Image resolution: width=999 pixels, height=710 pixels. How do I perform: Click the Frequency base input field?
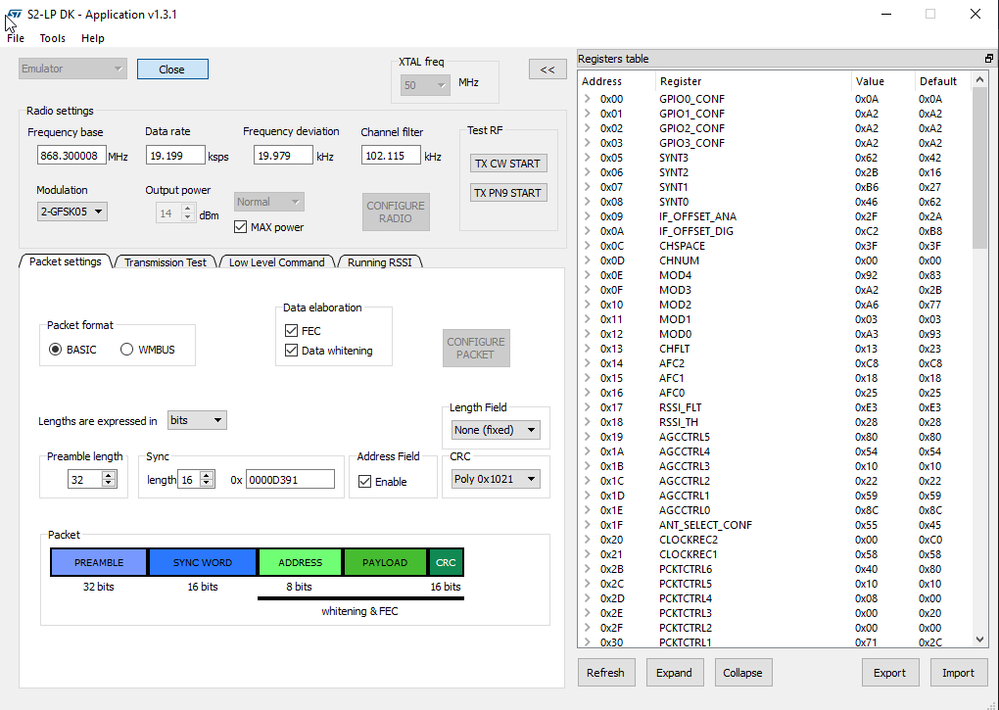coord(71,156)
